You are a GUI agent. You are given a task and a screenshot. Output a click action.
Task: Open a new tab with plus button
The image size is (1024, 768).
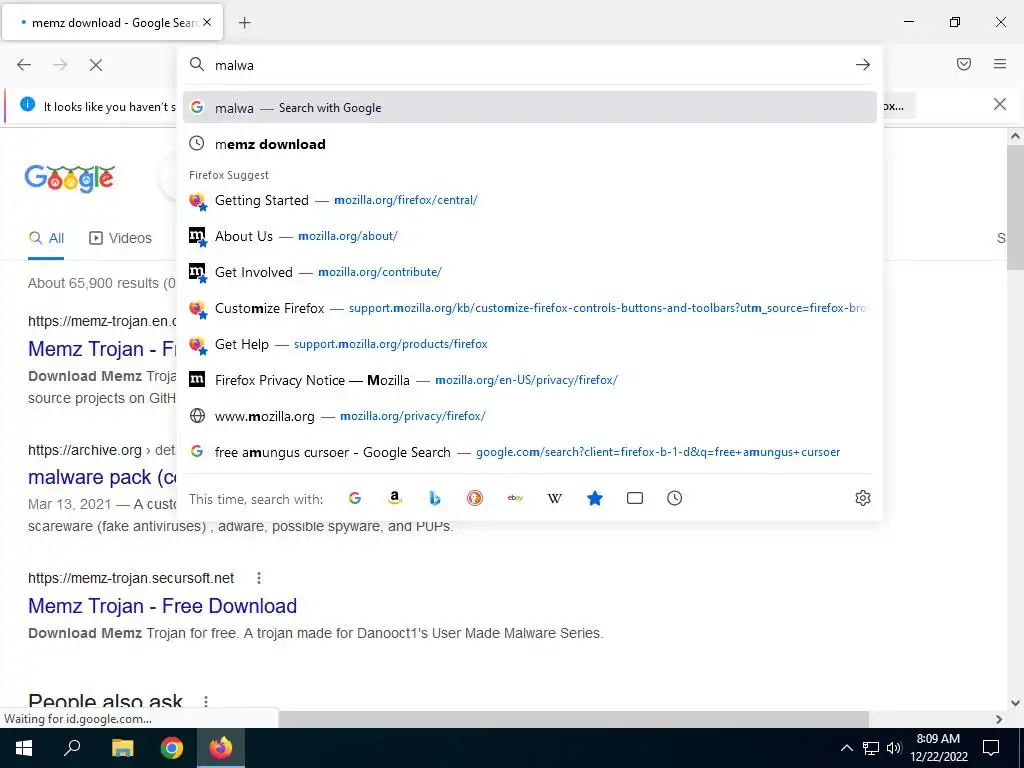pos(244,23)
